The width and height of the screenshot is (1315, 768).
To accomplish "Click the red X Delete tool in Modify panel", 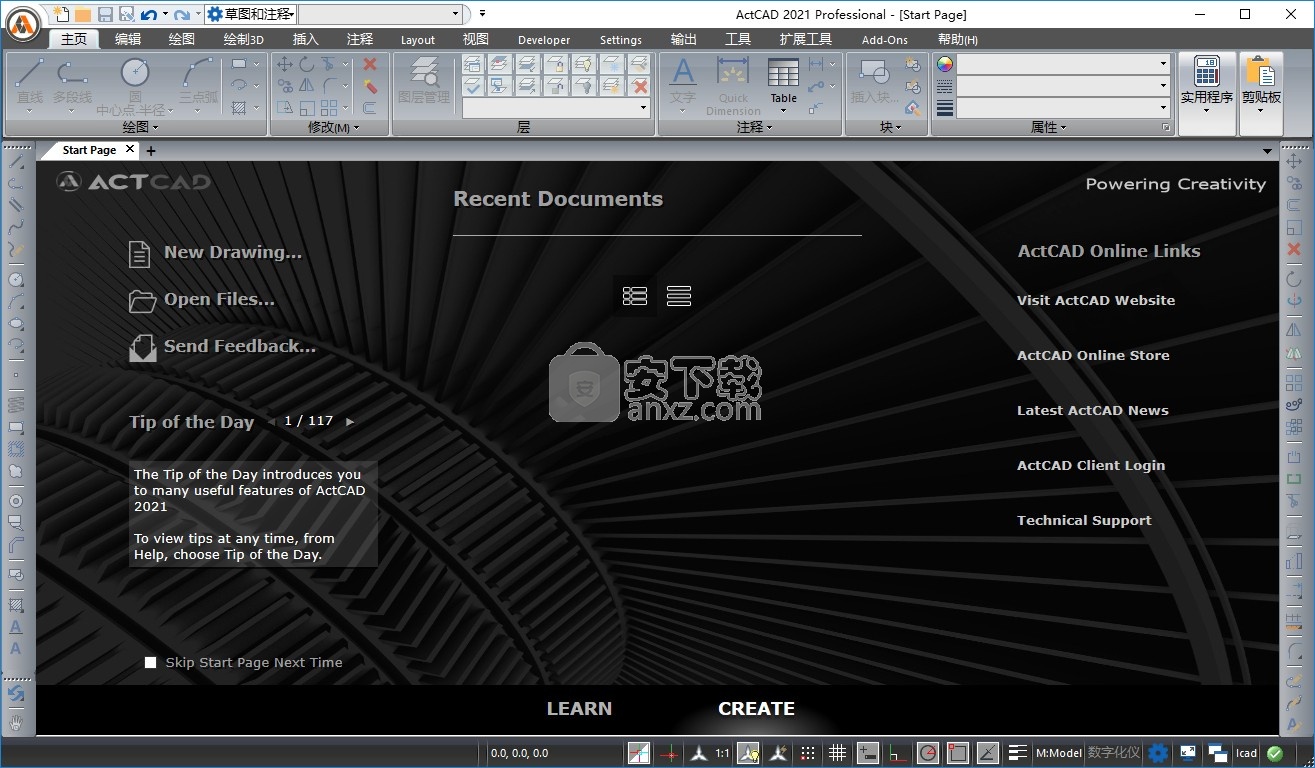I will [370, 64].
